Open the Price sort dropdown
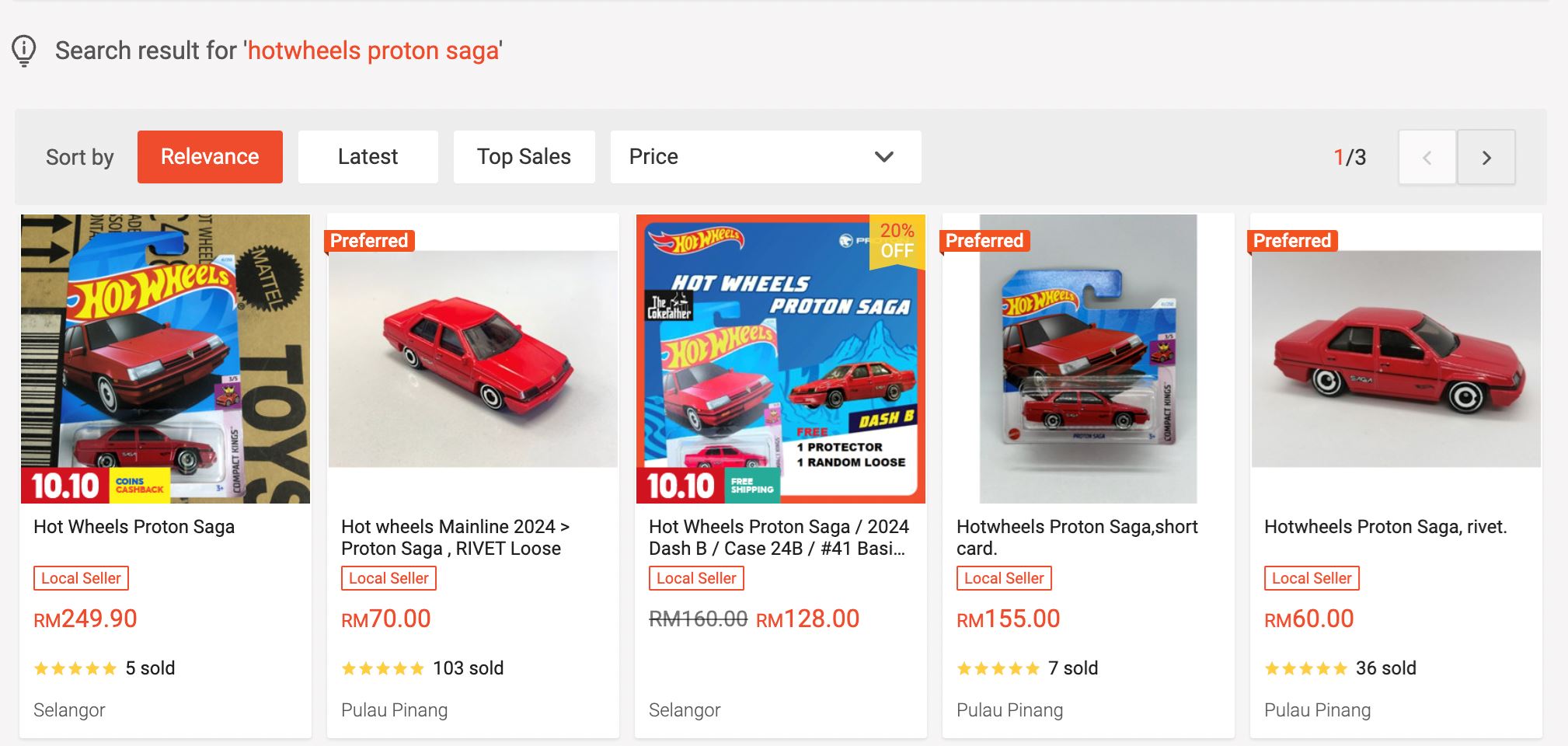This screenshot has height=746, width=1568. (x=765, y=156)
